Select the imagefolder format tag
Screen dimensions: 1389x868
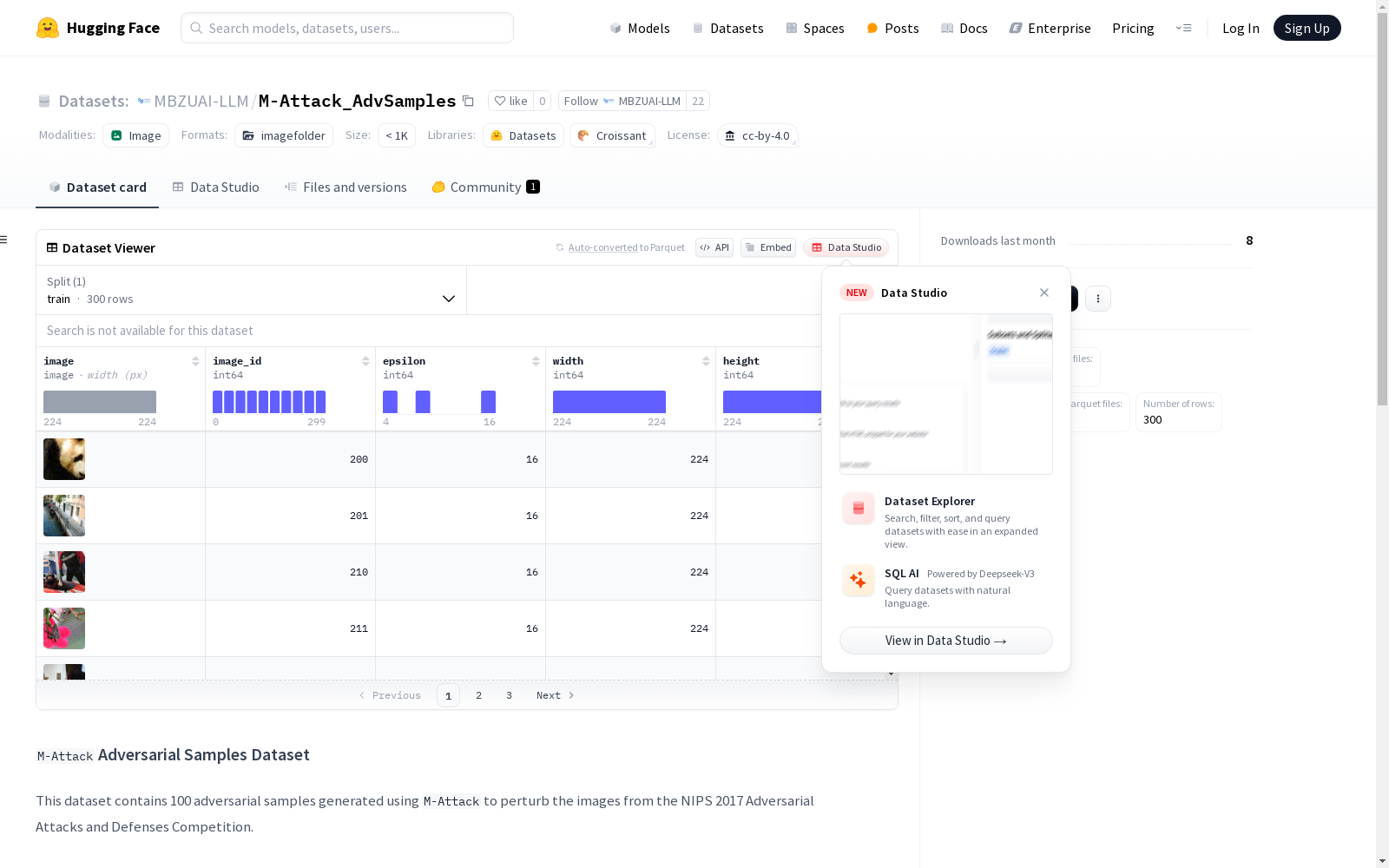(284, 135)
